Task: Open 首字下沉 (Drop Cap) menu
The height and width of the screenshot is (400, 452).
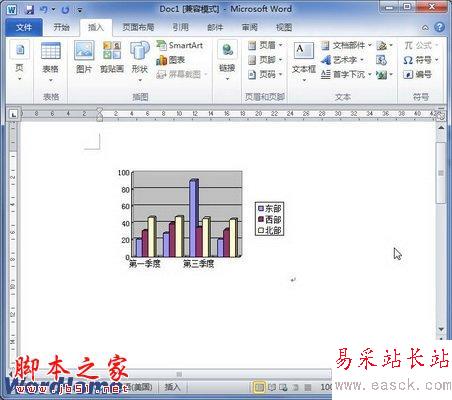Action: [346, 74]
